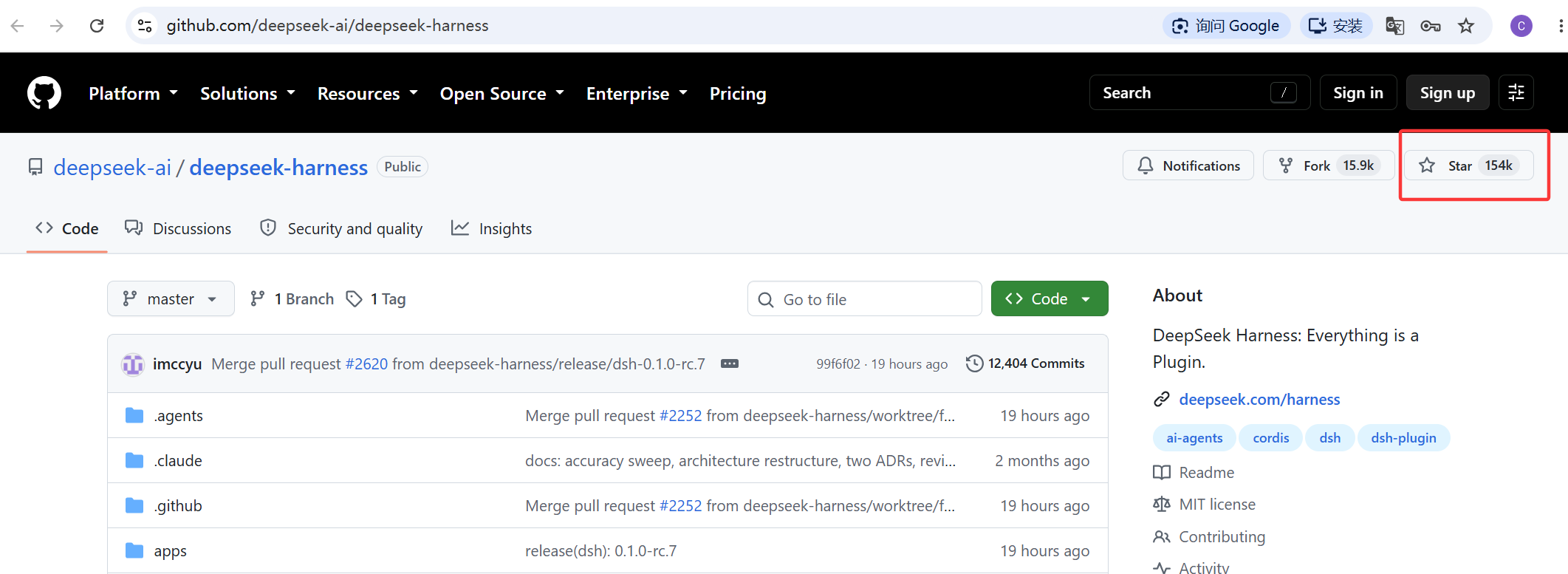Open the 12,404 Commits history

point(1025,363)
